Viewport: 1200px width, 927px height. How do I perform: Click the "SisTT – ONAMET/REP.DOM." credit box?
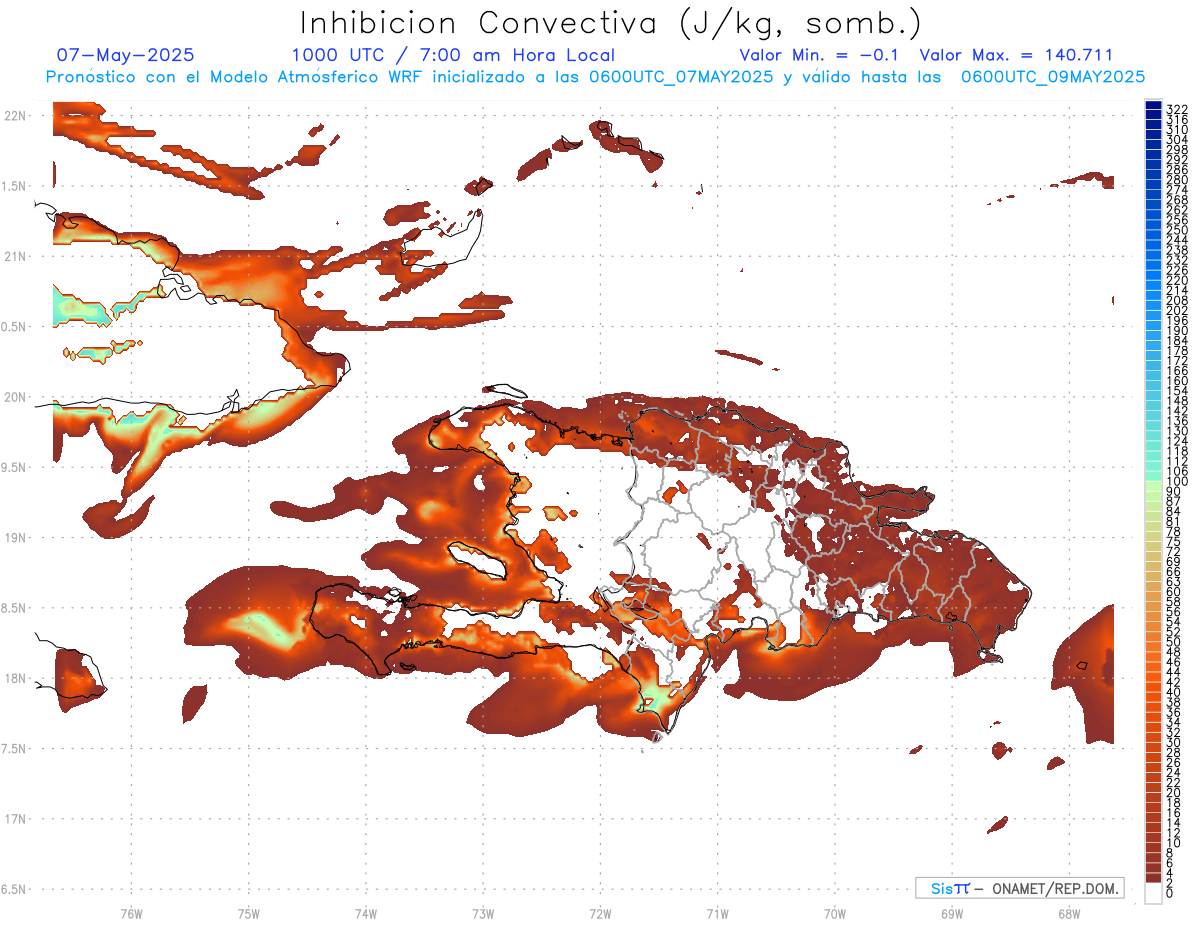coord(1019,888)
